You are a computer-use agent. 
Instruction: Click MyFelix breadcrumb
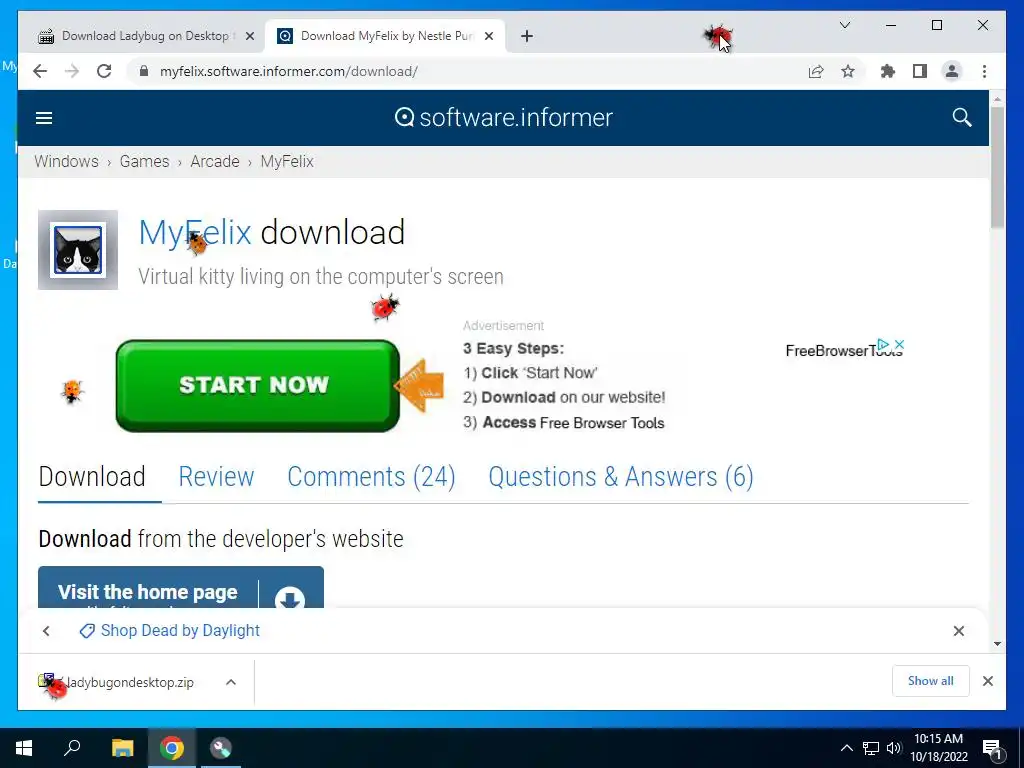pos(287,161)
